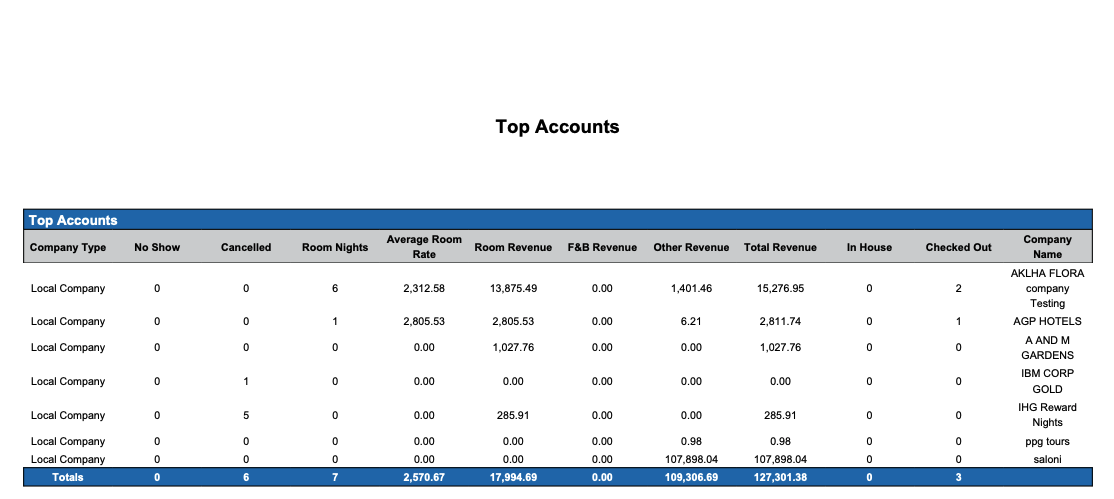Click the No Show column header
The height and width of the screenshot is (499, 1114).
coord(157,247)
